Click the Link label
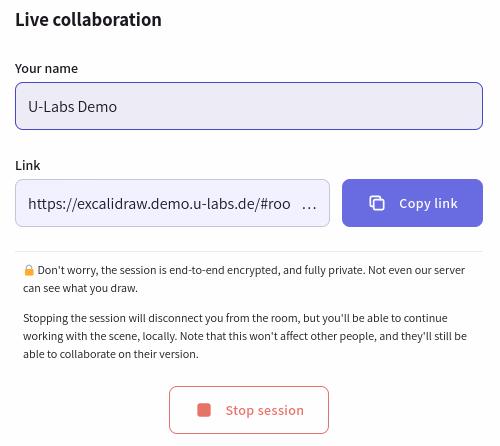The image size is (500, 446). [28, 165]
